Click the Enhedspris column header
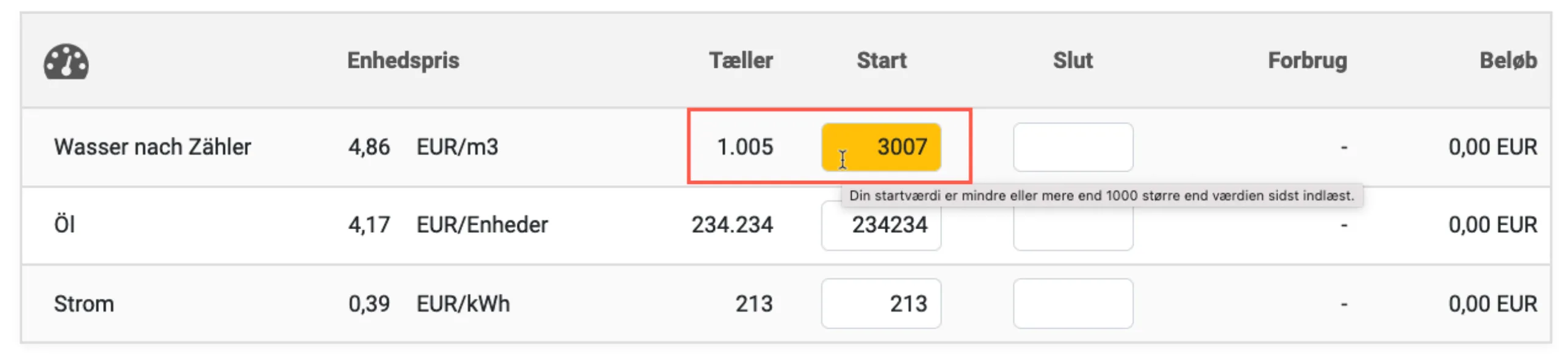This screenshot has width=1568, height=358. pyautogui.click(x=403, y=60)
